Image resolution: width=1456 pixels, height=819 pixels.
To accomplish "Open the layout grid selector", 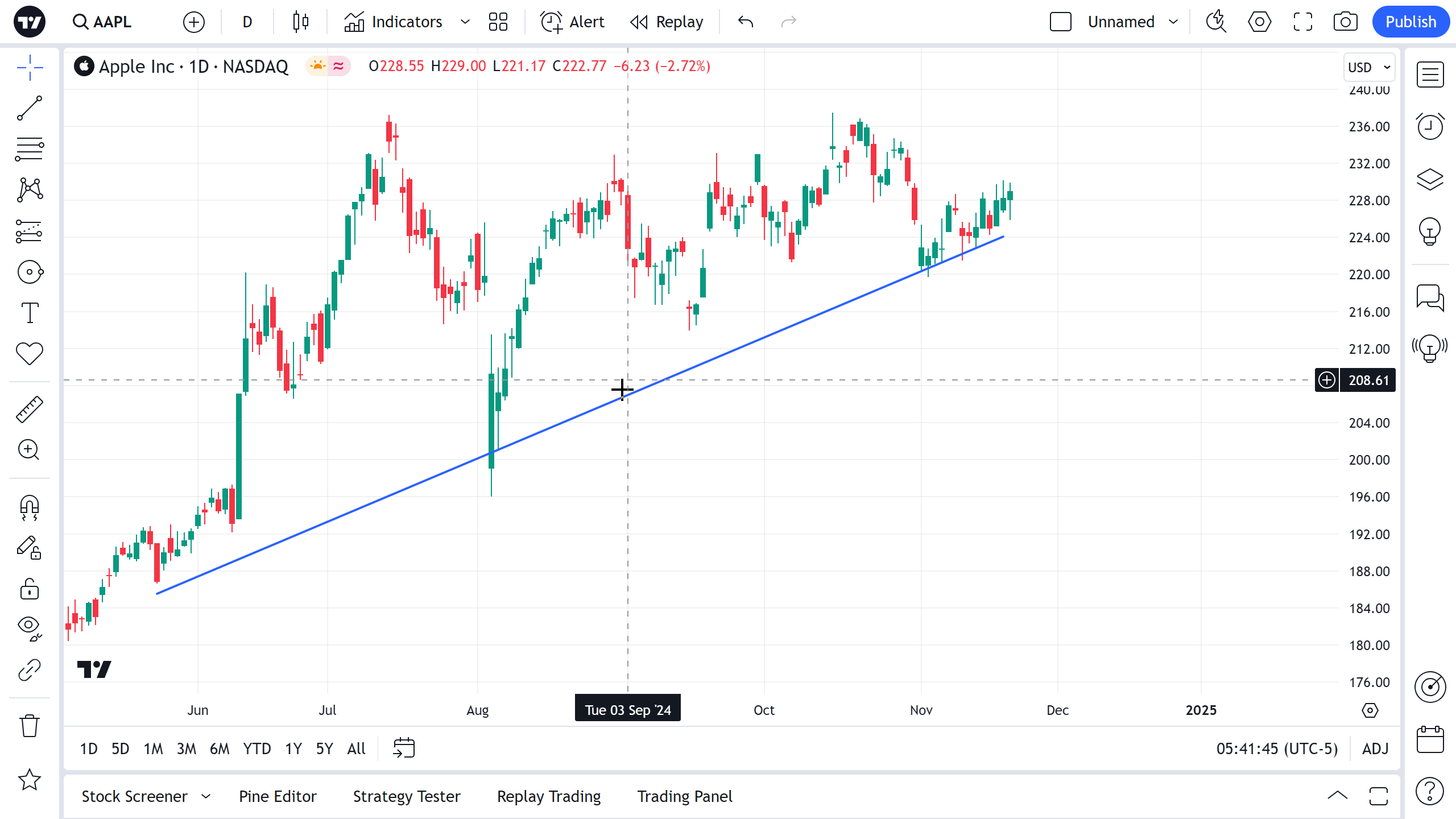I will click(498, 22).
